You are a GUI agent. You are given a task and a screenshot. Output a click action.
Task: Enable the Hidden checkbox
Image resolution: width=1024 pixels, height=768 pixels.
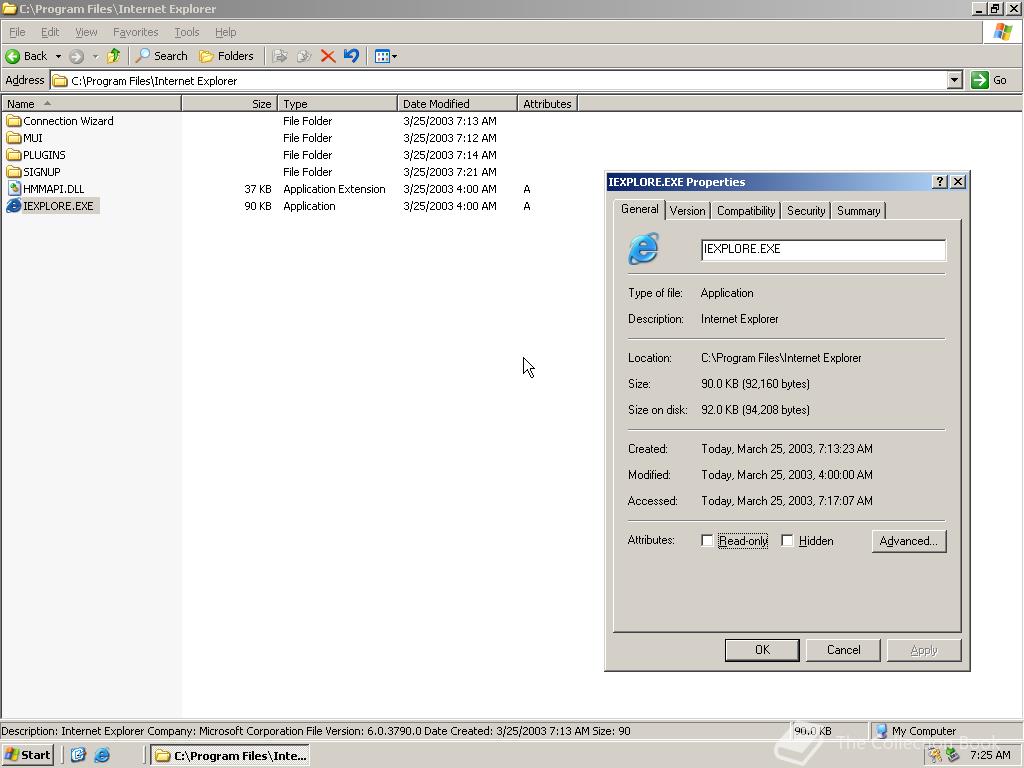(787, 541)
